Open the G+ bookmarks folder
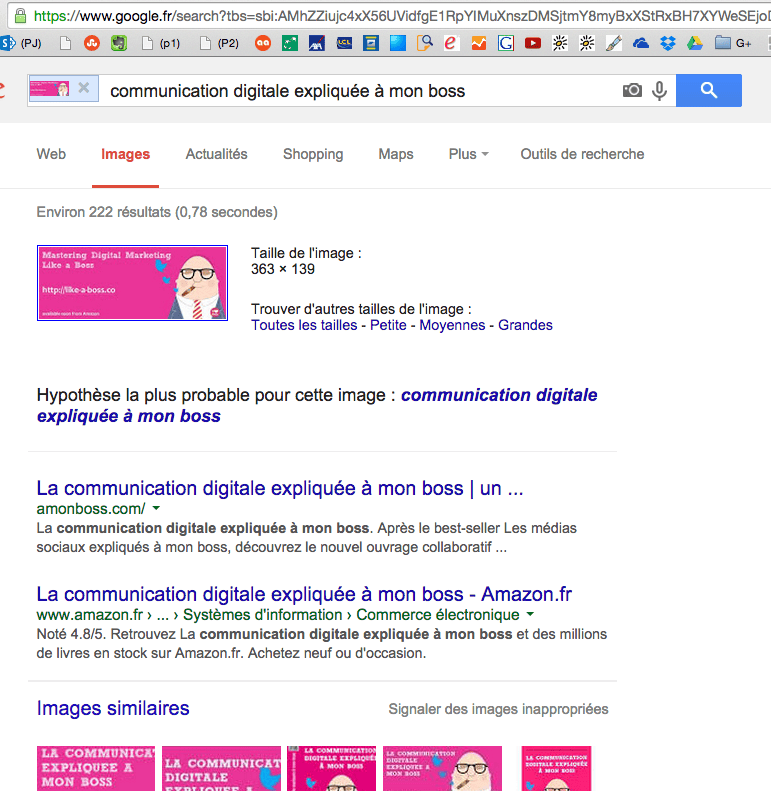 733,44
